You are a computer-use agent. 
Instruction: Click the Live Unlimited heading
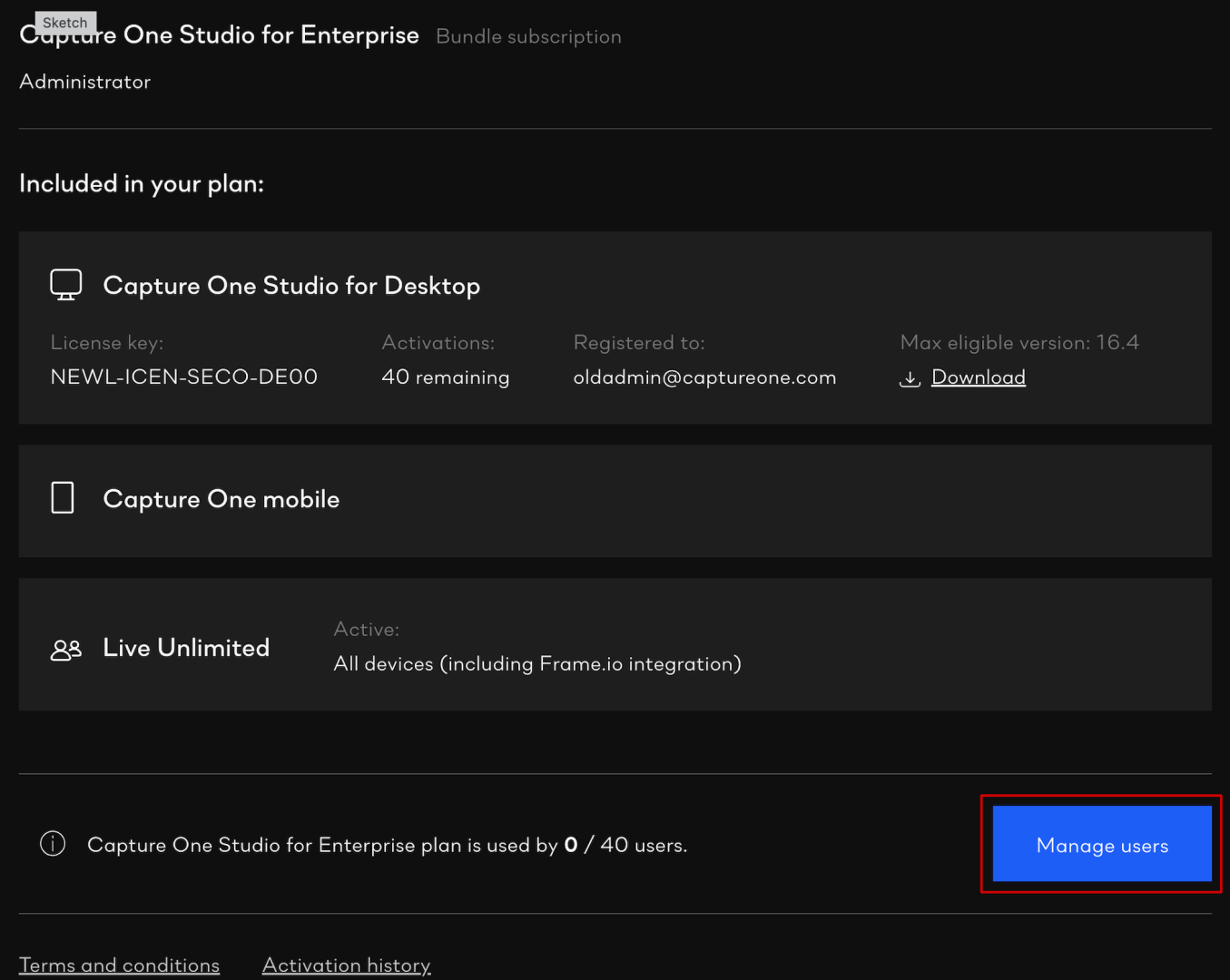(186, 648)
